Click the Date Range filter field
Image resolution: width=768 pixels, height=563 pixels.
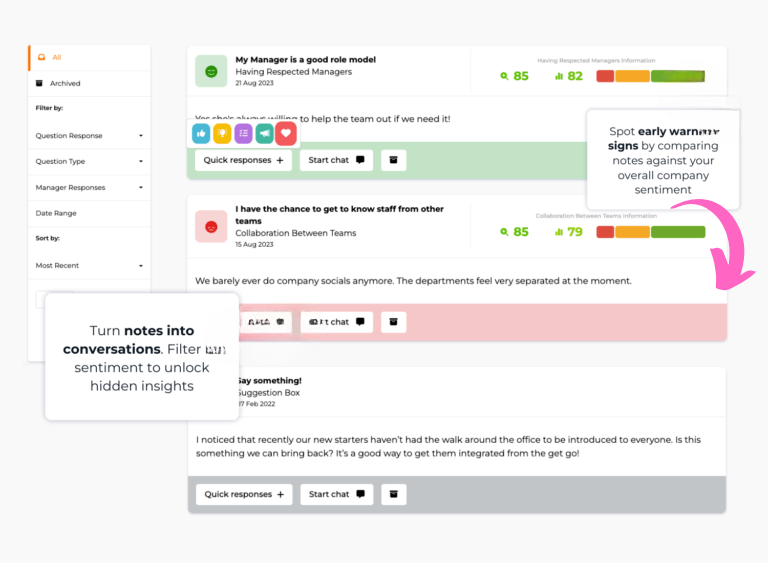pyautogui.click(x=89, y=213)
